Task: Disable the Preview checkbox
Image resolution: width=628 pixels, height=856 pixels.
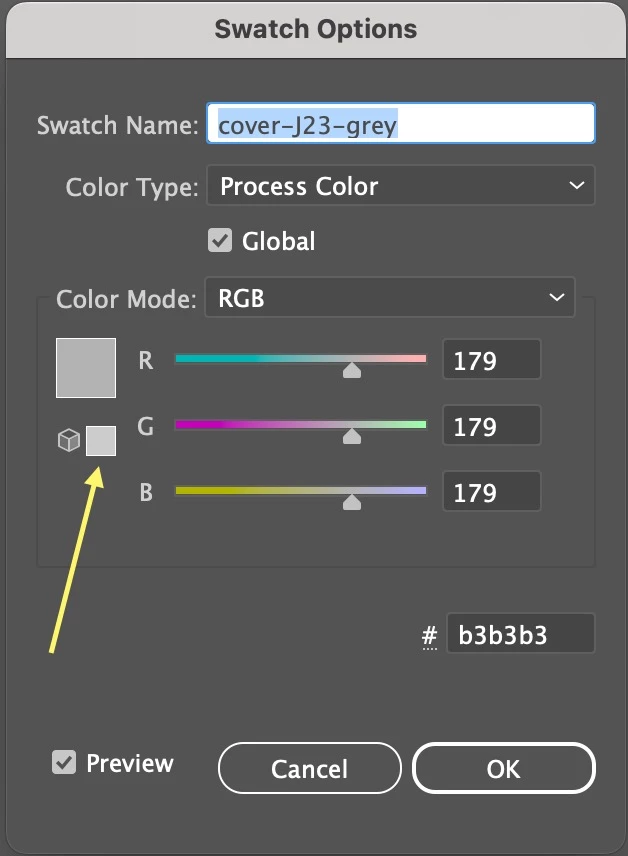Action: click(64, 763)
